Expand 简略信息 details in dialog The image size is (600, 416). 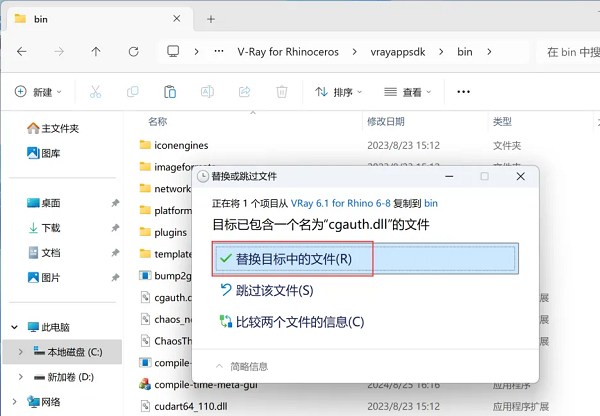click(243, 366)
